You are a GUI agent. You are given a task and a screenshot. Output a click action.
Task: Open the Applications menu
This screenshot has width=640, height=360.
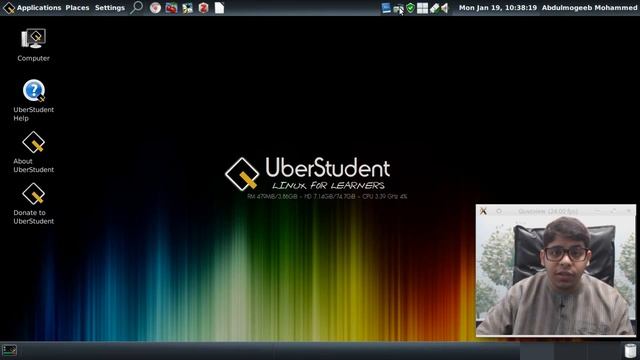point(39,8)
